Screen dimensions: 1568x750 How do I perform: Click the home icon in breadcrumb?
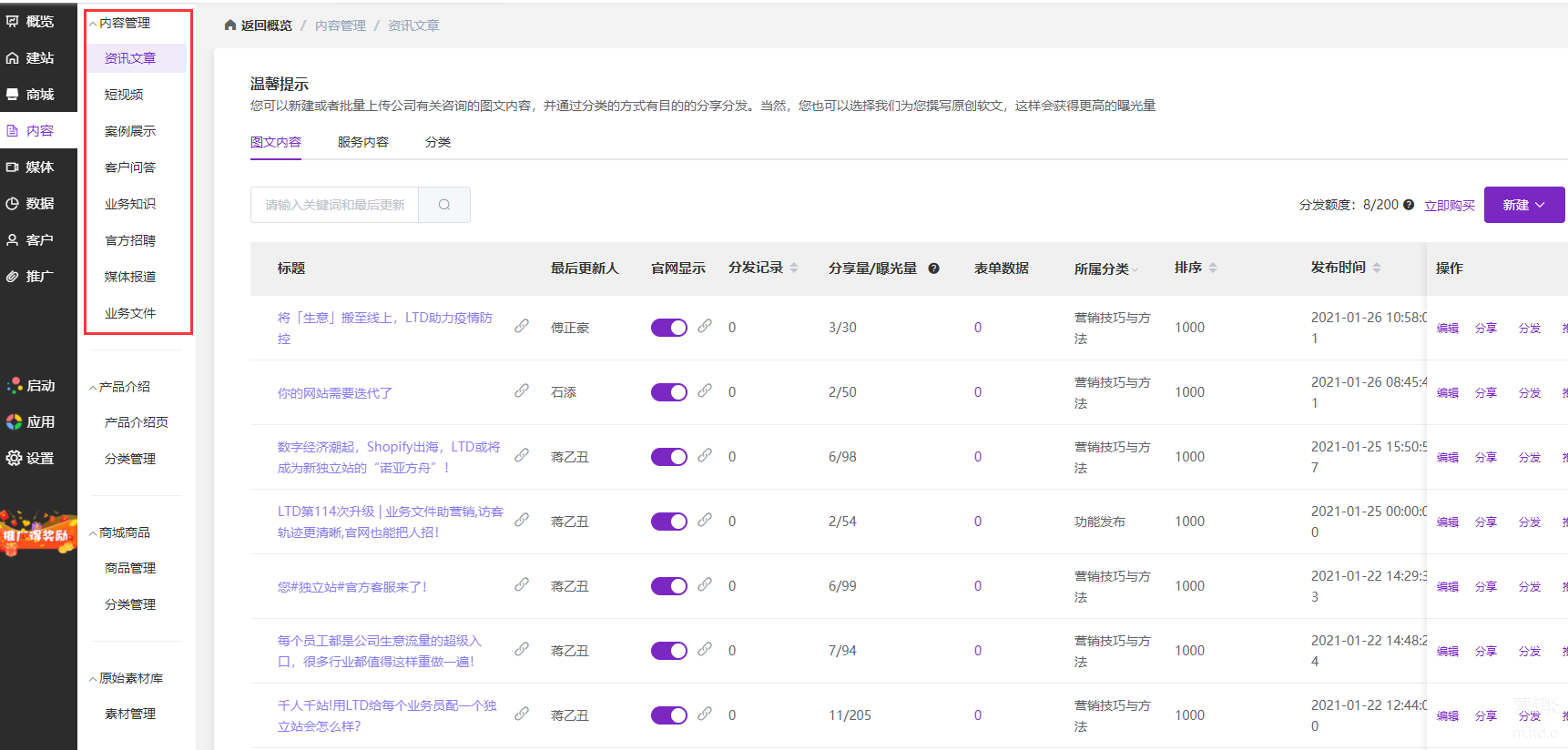coord(230,25)
